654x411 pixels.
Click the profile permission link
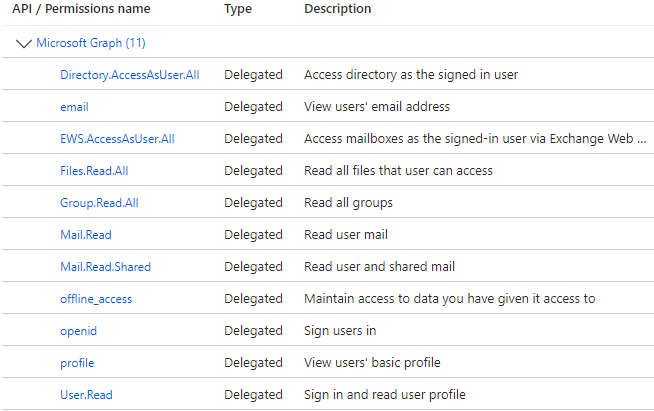coord(77,363)
